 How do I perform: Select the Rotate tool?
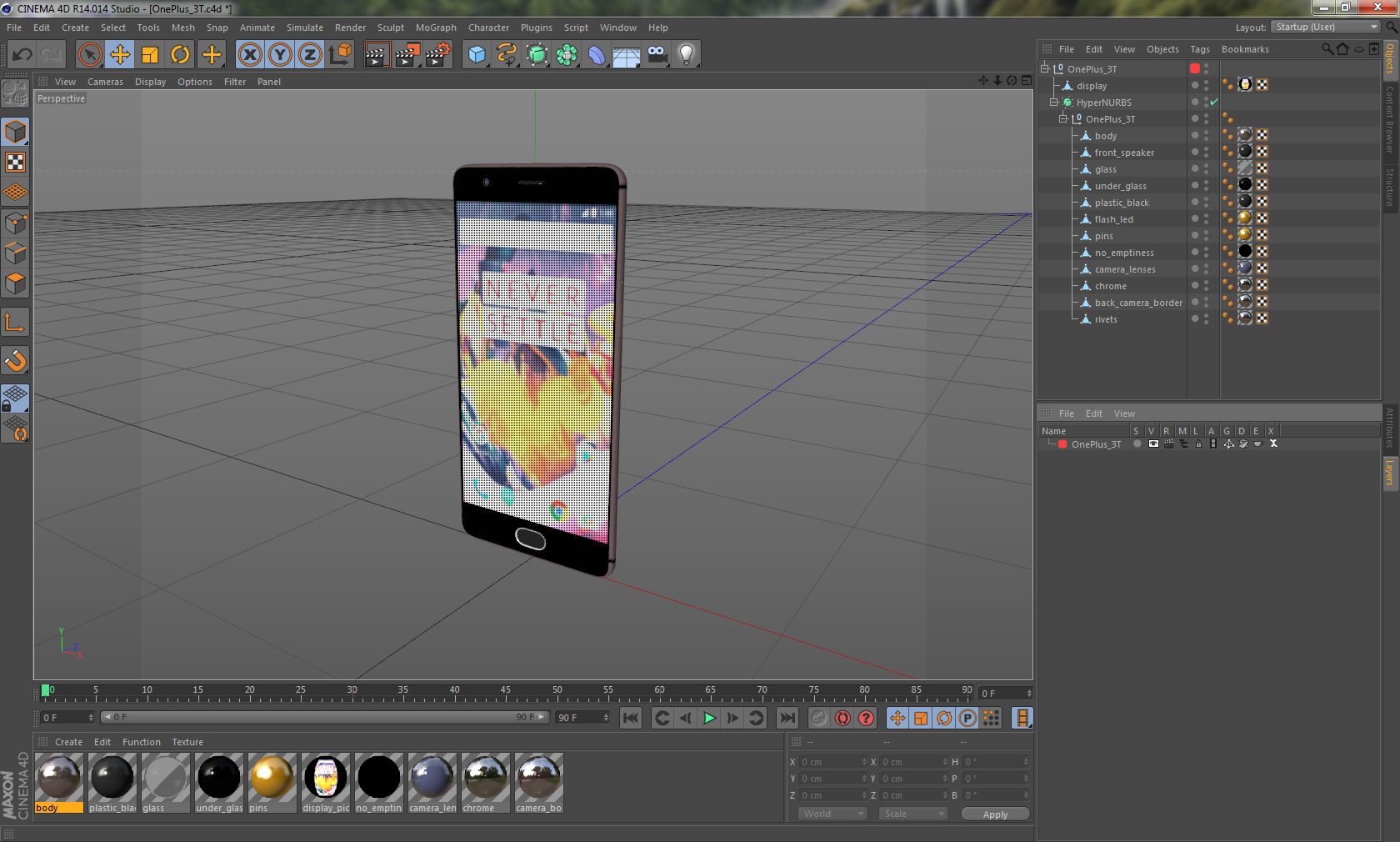(x=180, y=55)
